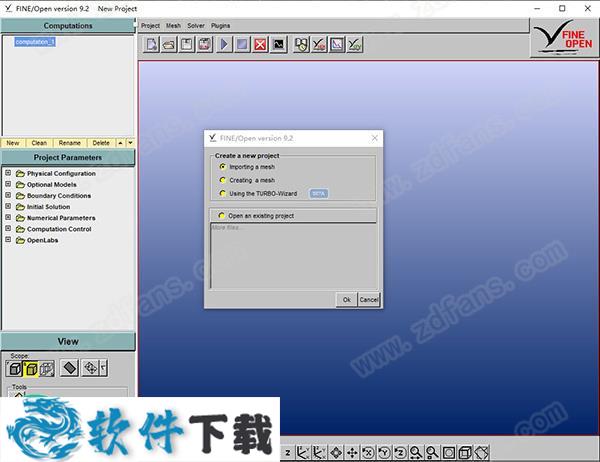The width and height of the screenshot is (600, 462).
Task: Click the first coordinate axes icon
Action: point(303,453)
